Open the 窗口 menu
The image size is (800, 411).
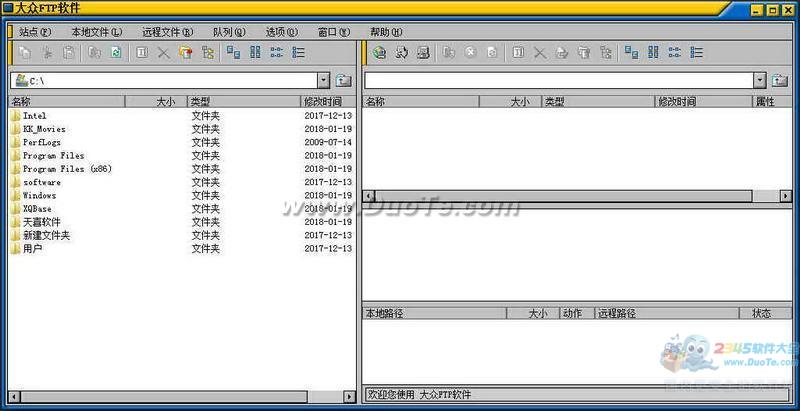tap(334, 32)
